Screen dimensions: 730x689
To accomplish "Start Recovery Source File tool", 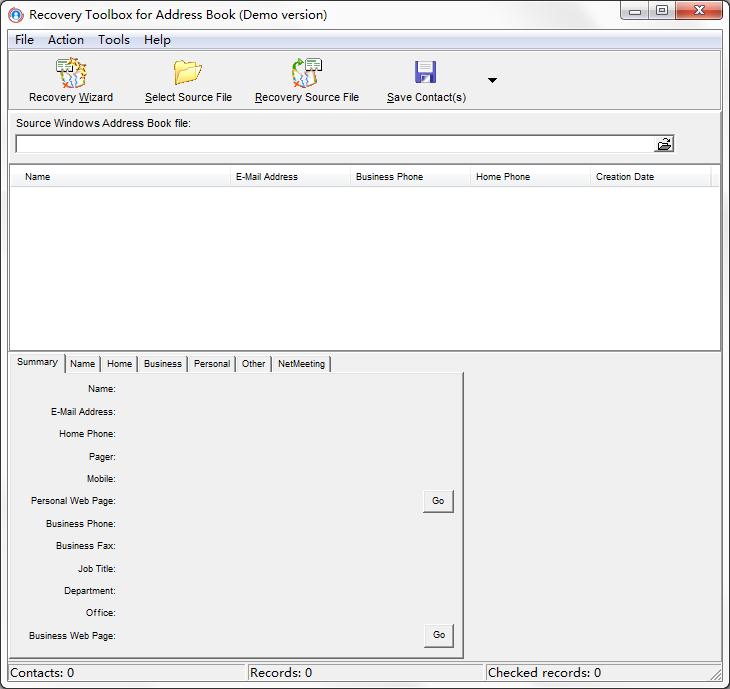I will [x=307, y=73].
